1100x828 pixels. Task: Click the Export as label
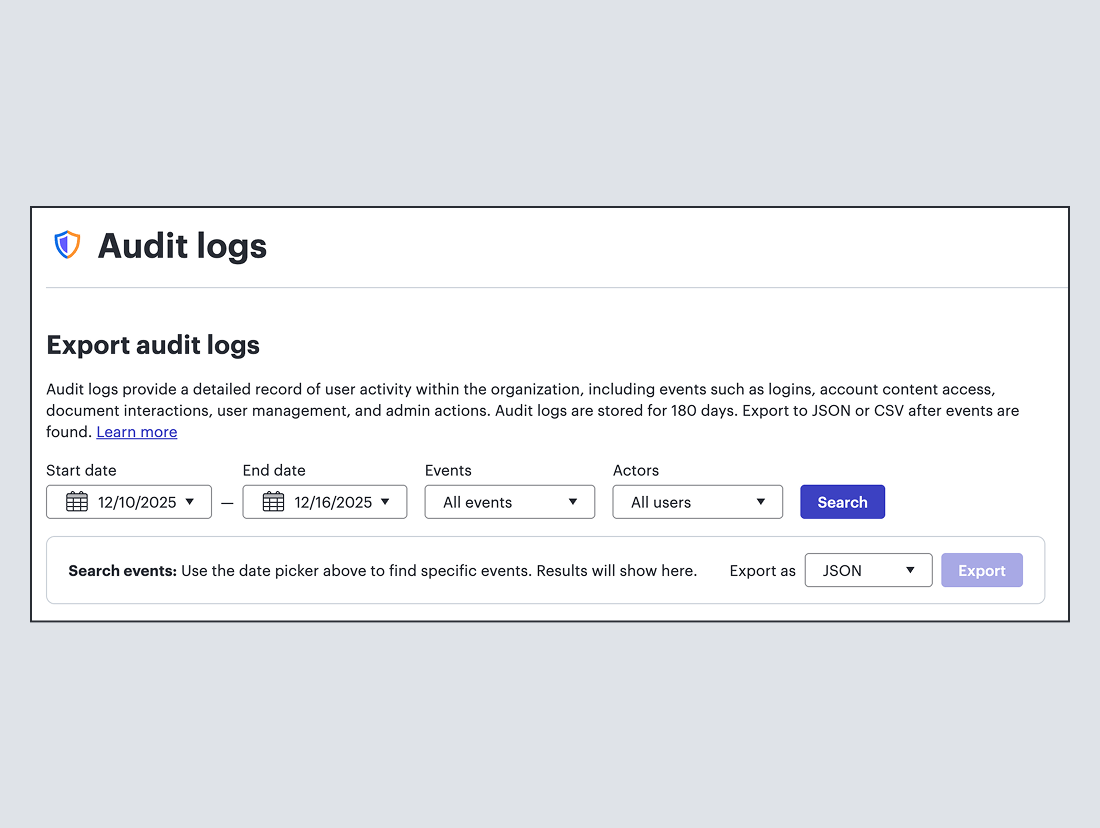(762, 571)
